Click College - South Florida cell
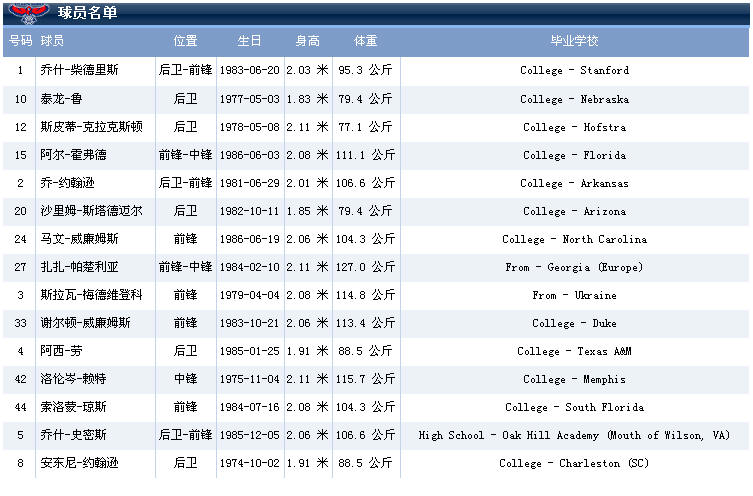Screen dimensions: 753x496 [574, 407]
